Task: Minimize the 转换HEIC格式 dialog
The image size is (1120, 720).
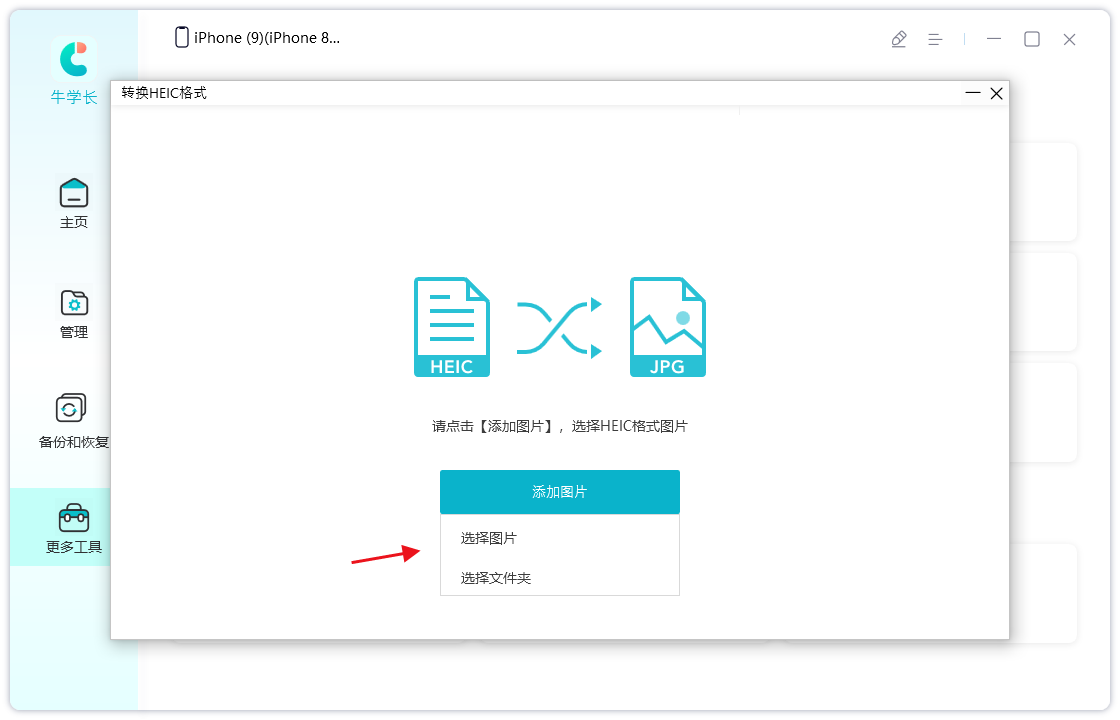Action: [971, 93]
